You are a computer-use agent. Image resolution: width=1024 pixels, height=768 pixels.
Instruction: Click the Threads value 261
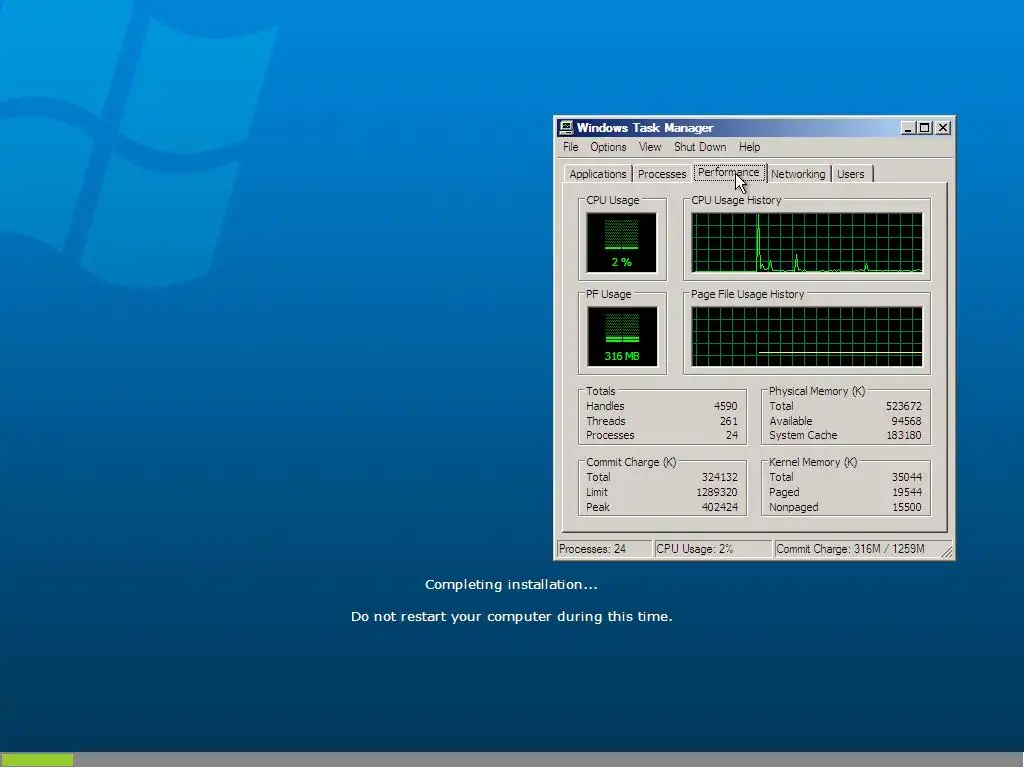(729, 421)
